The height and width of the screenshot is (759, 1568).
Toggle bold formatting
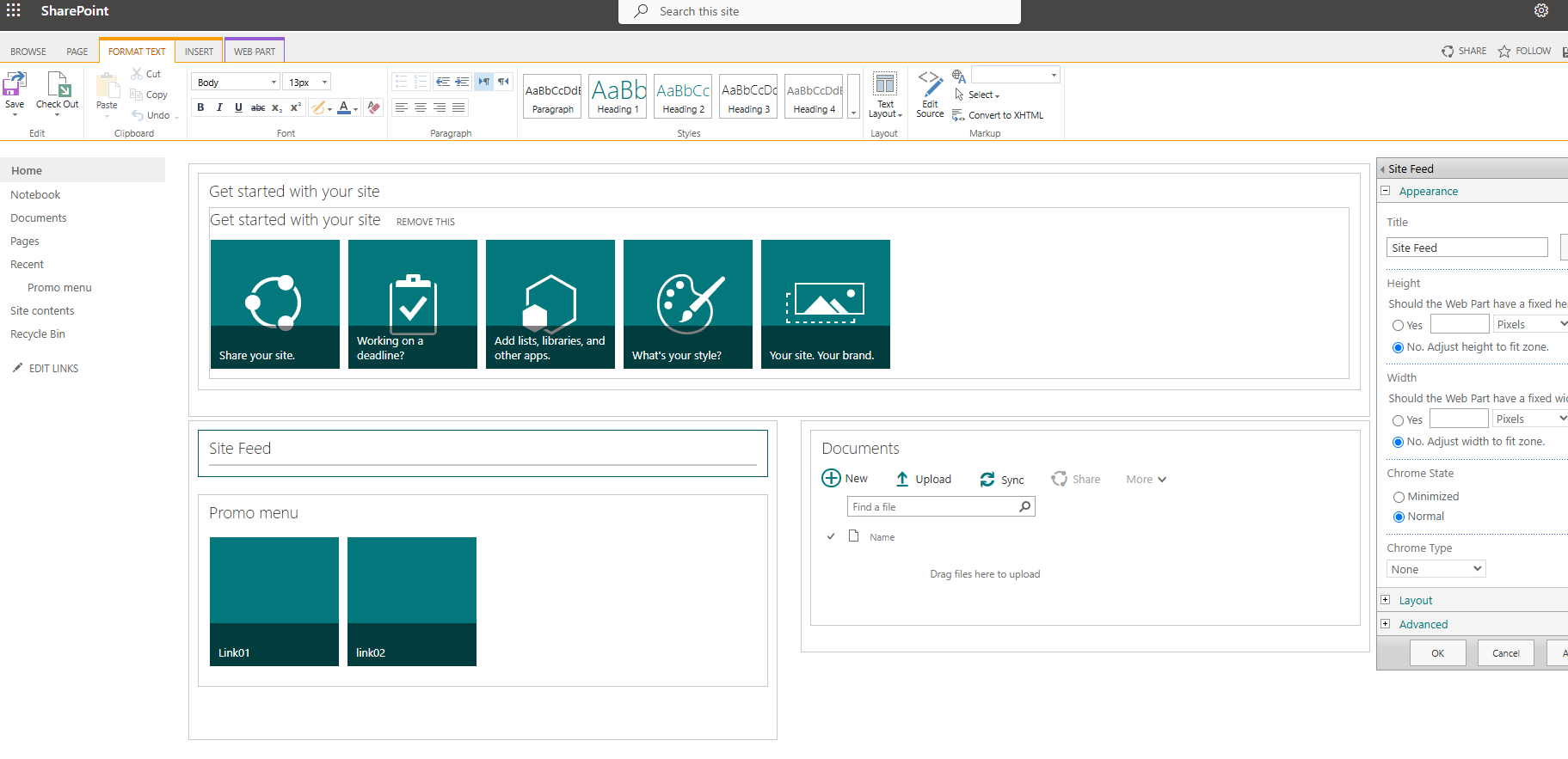point(200,107)
